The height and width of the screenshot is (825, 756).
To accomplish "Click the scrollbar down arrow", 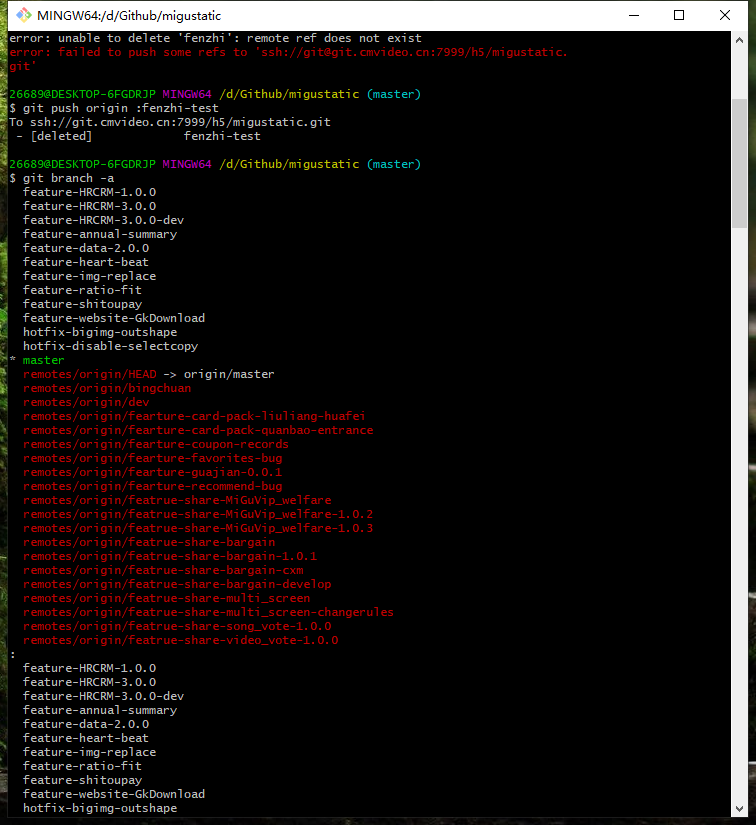I will click(739, 808).
